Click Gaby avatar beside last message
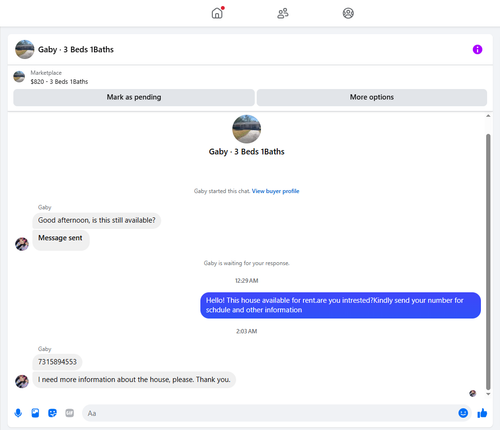 point(22,381)
